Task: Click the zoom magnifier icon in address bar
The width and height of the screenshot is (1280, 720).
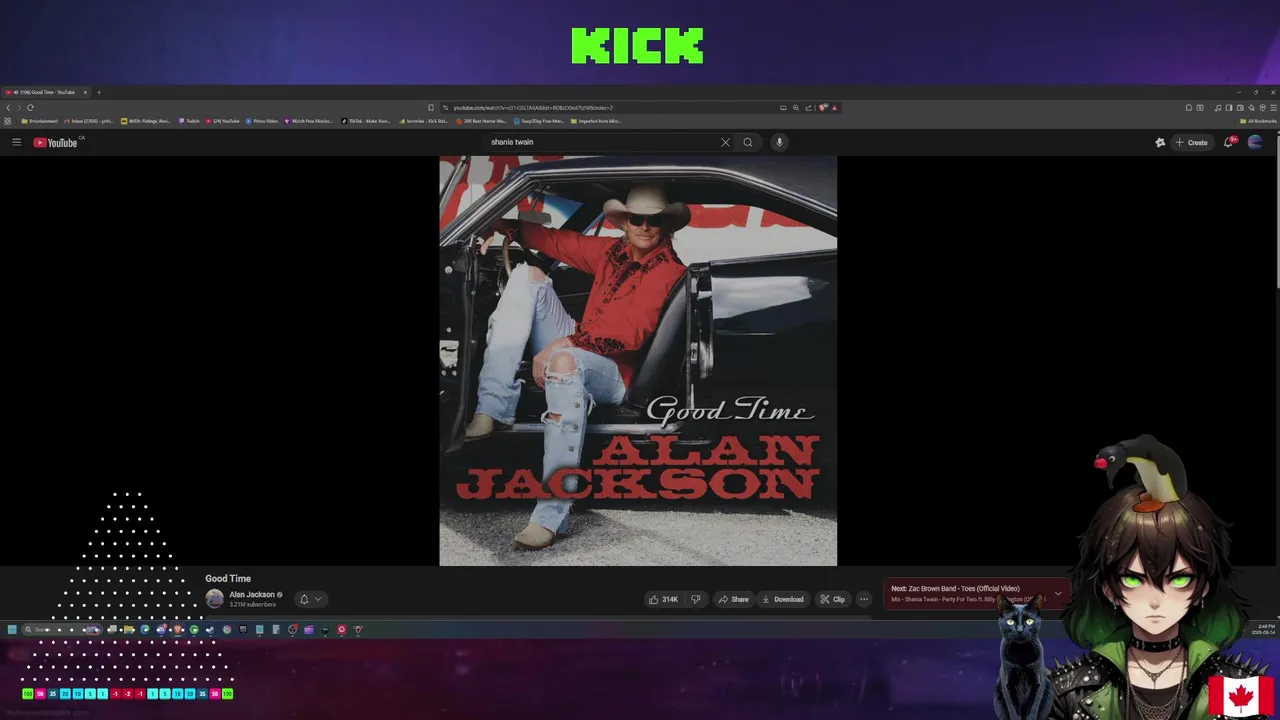Action: pyautogui.click(x=796, y=107)
